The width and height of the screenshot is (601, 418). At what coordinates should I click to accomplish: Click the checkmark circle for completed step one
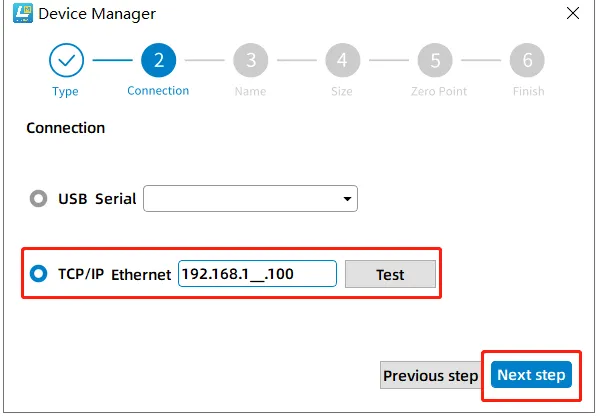(66, 61)
